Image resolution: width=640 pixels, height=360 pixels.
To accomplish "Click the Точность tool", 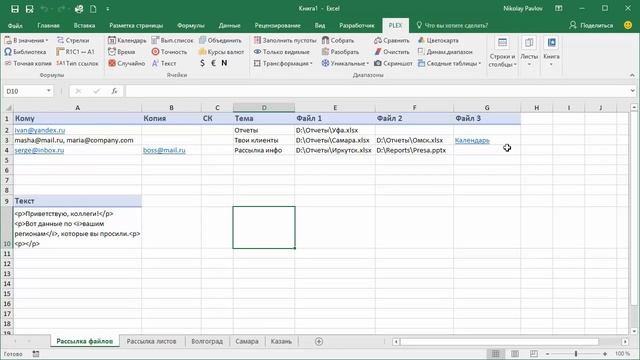I will [x=169, y=52].
